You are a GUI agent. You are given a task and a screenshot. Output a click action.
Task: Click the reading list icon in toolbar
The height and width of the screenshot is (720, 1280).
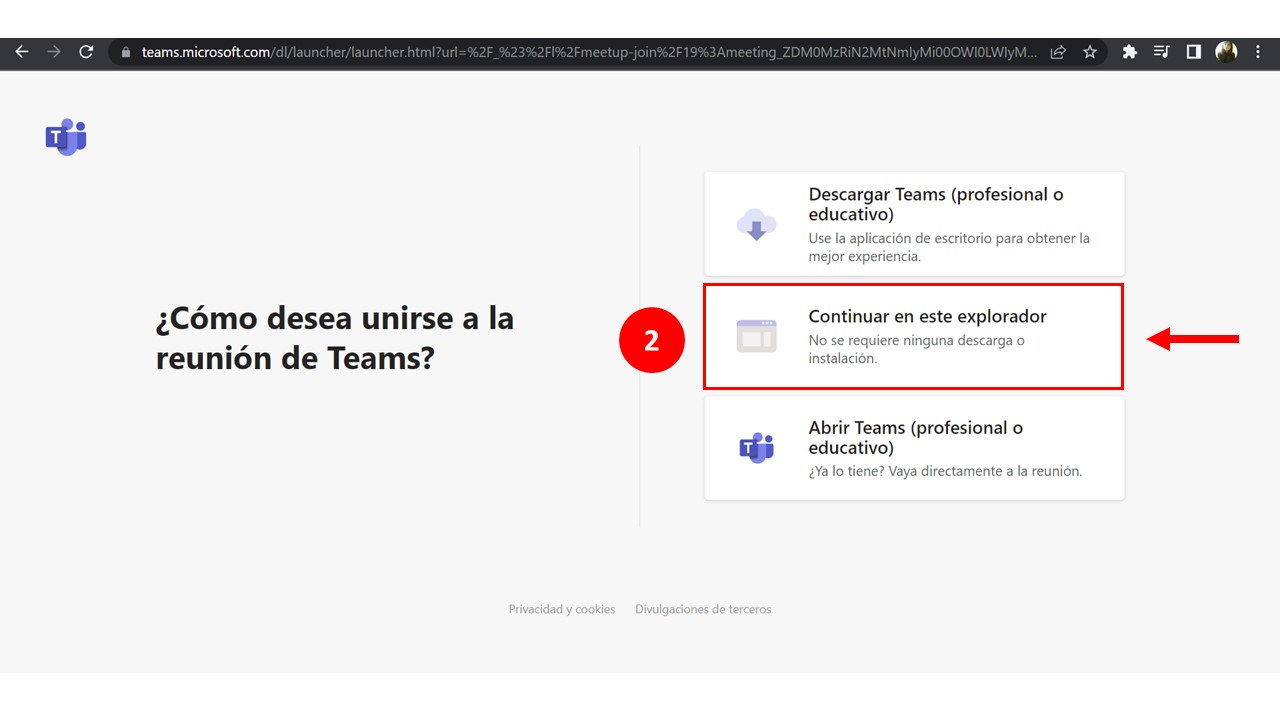pyautogui.click(x=1161, y=52)
